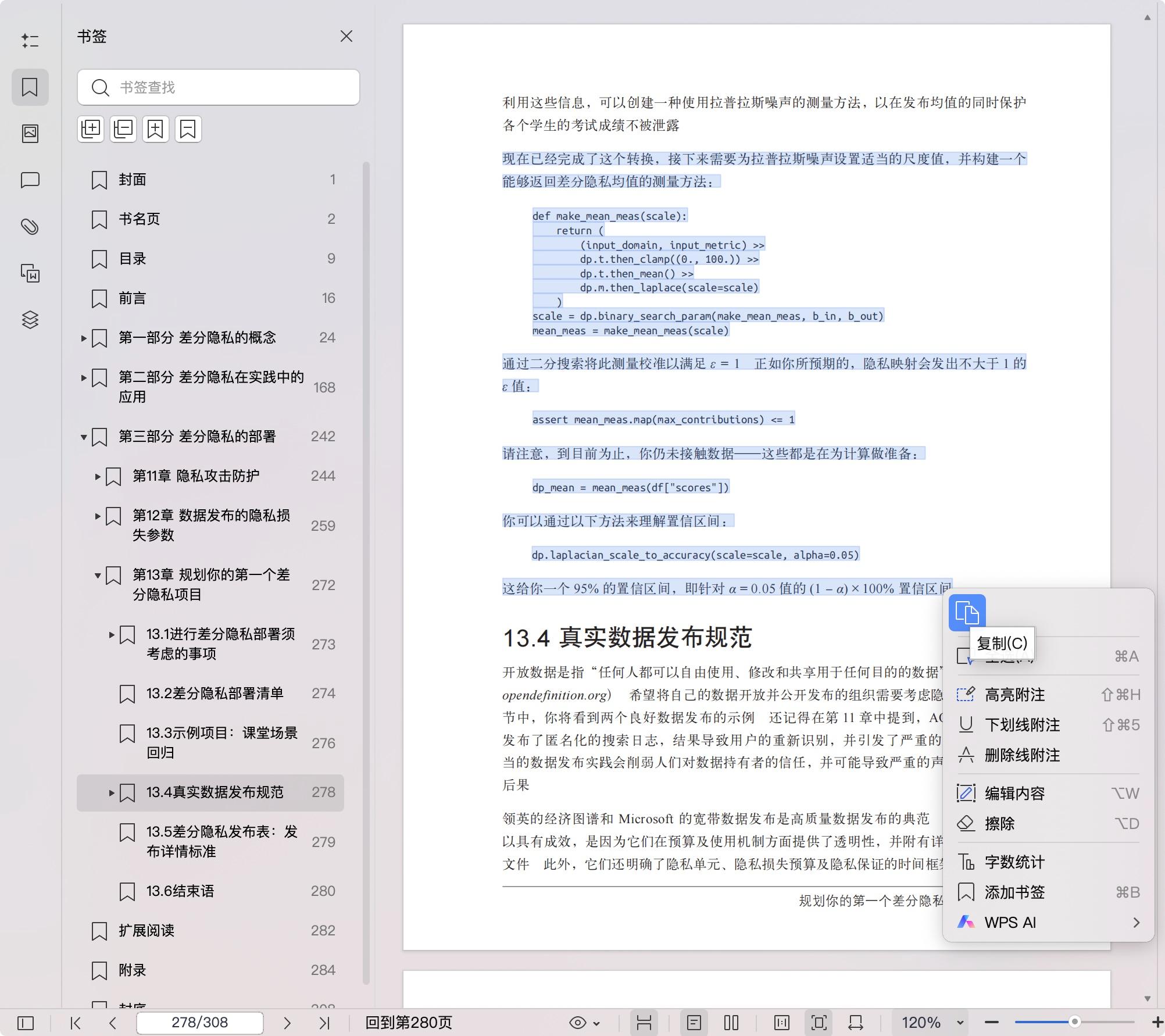Expand 第一部分 差分隐私的概念 bookmark

point(84,338)
